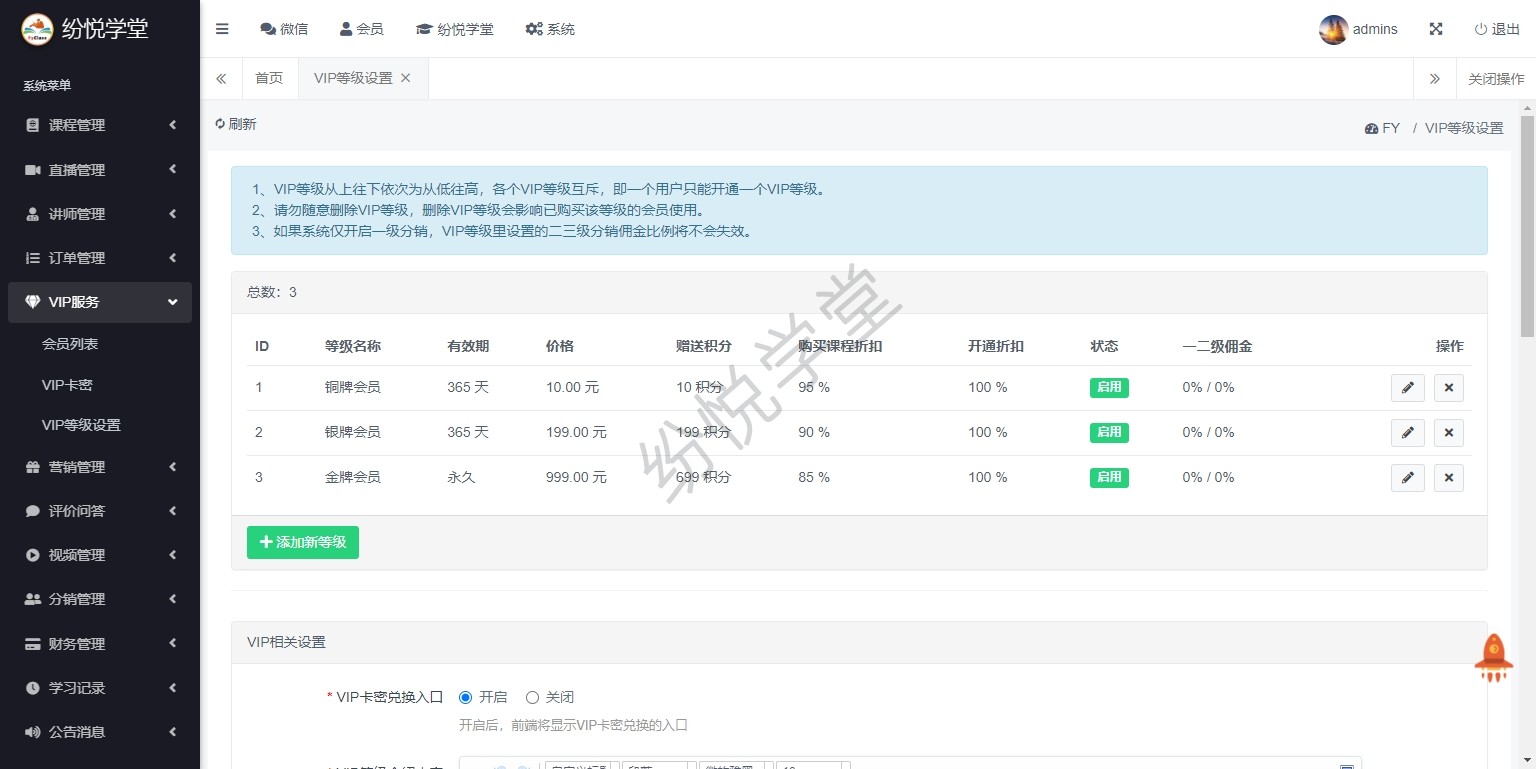
Task: Click the rocket back-to-top icon
Action: tap(1493, 658)
